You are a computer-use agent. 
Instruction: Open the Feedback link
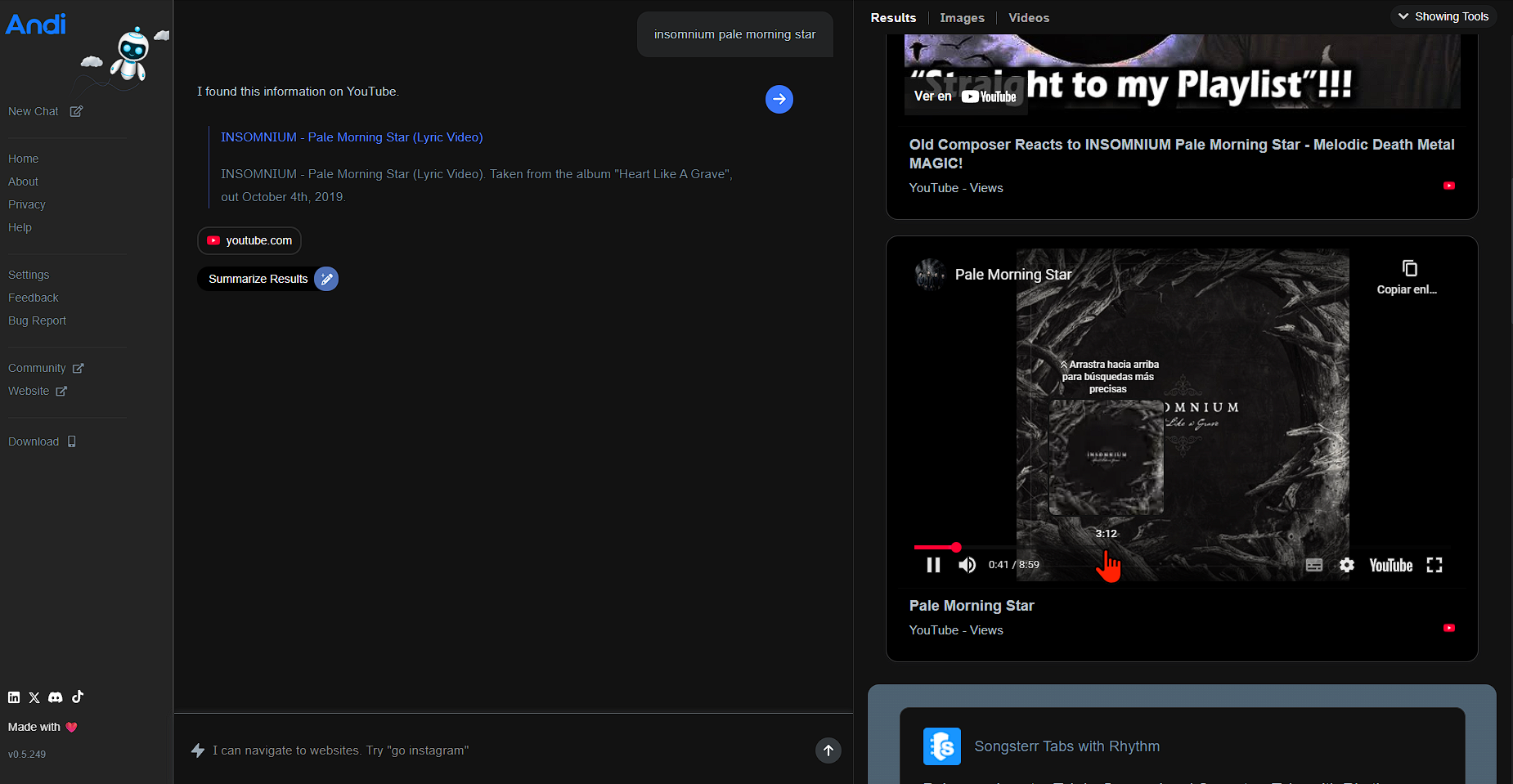click(34, 298)
